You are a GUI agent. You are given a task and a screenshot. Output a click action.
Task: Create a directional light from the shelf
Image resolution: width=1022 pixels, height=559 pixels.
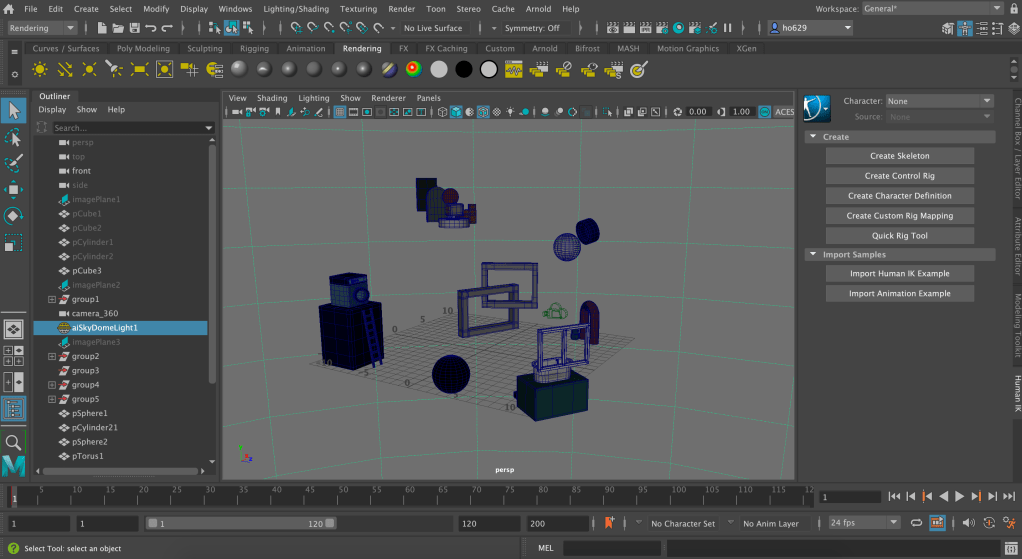click(65, 69)
